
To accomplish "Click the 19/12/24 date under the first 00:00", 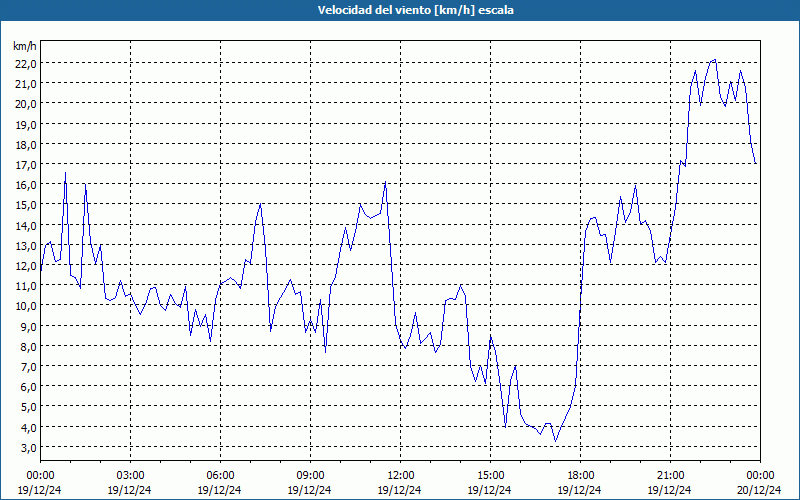I will click(39, 490).
